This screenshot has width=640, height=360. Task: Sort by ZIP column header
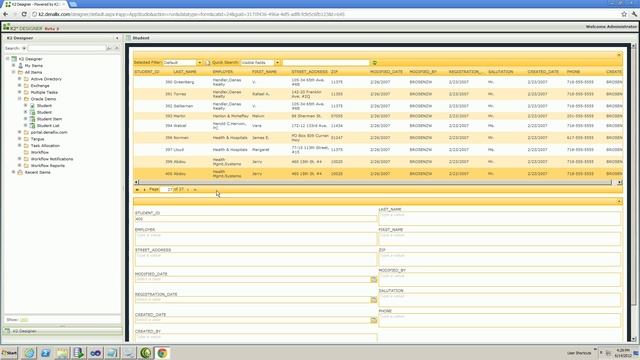334,72
